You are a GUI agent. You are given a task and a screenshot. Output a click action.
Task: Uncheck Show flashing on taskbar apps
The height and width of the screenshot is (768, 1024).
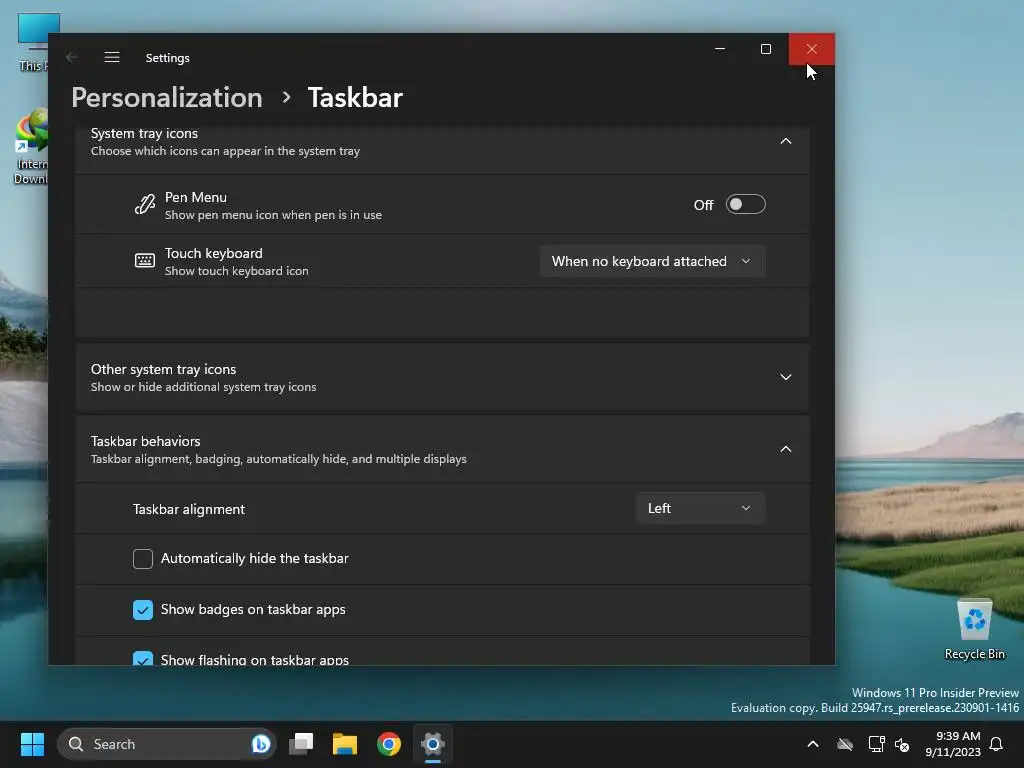[143, 658]
